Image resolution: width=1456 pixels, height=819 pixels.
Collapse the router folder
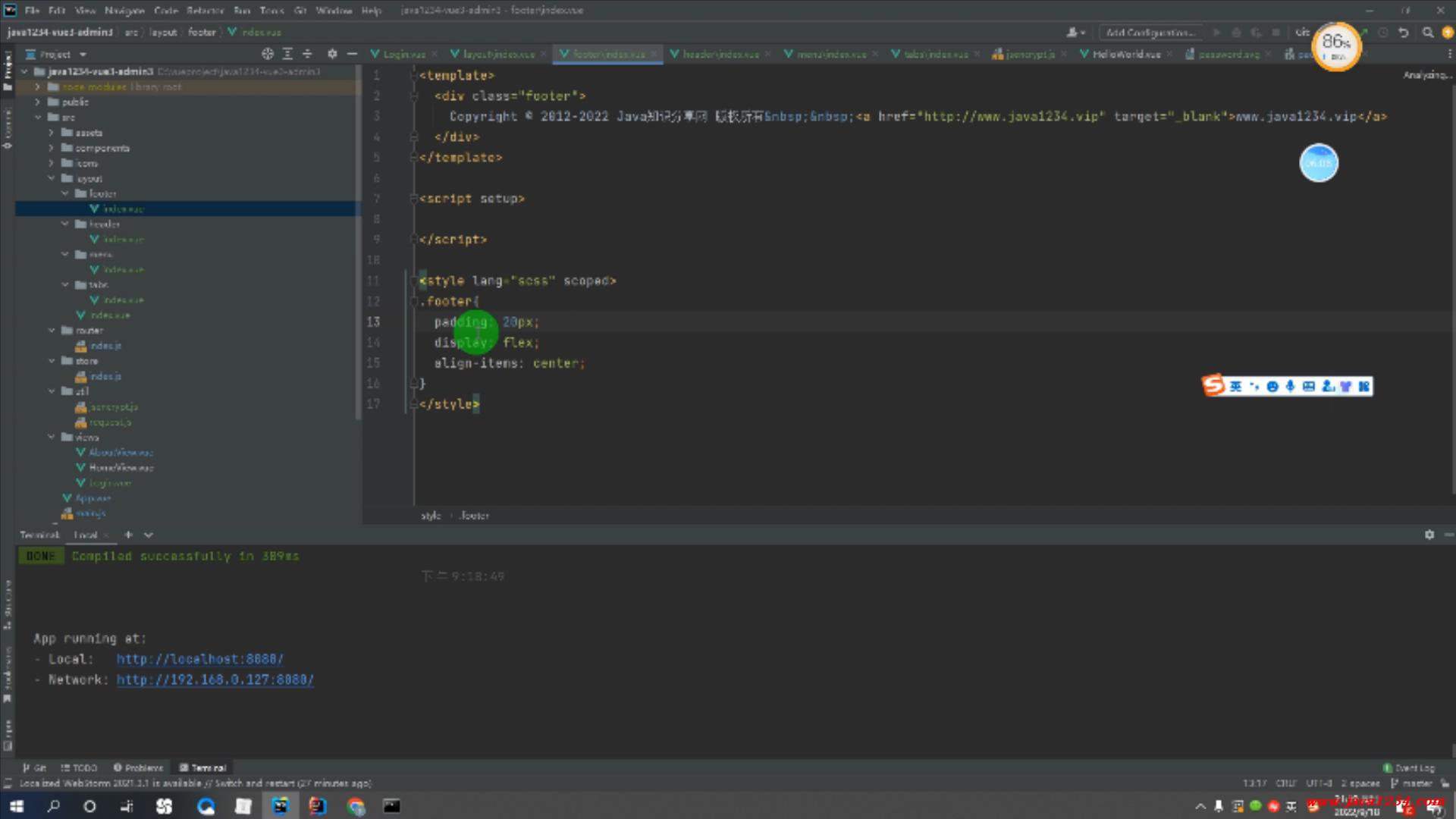[51, 330]
